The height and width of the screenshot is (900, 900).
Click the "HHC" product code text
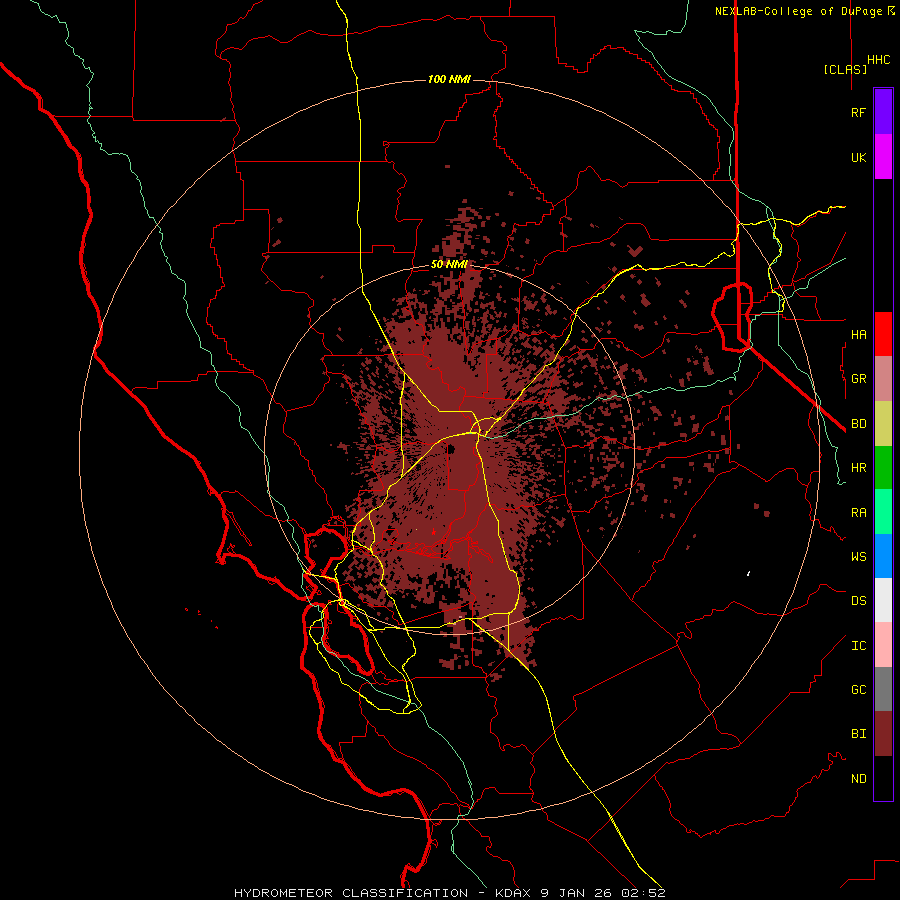pos(878,60)
